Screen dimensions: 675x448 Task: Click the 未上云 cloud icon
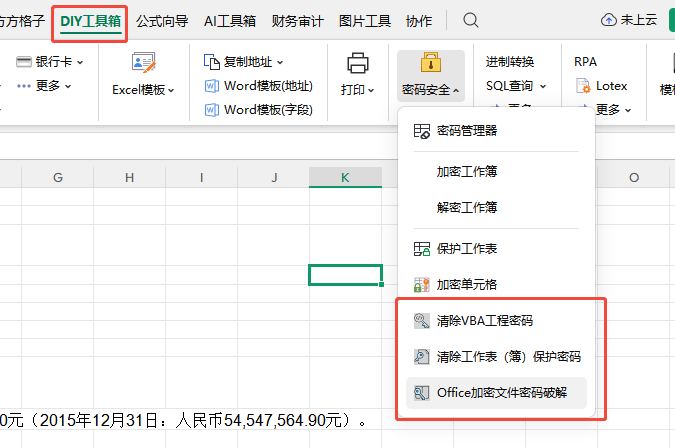609,20
